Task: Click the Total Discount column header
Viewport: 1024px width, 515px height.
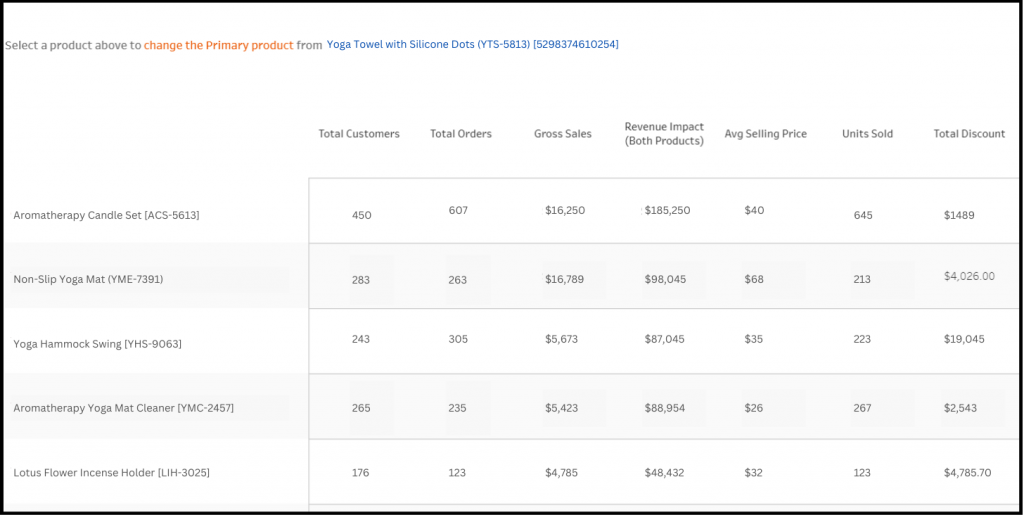Action: [x=969, y=134]
